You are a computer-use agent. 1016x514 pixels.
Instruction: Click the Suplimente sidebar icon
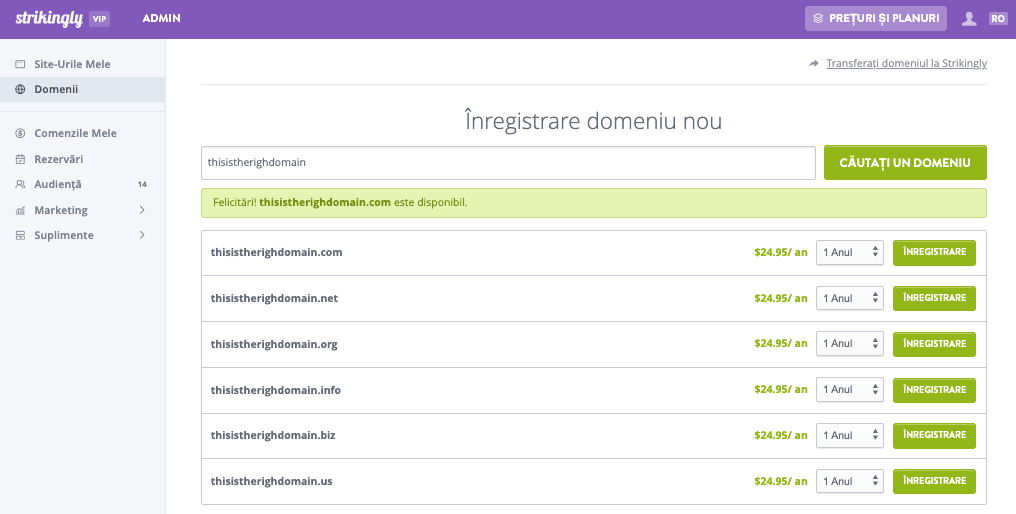pos(21,235)
